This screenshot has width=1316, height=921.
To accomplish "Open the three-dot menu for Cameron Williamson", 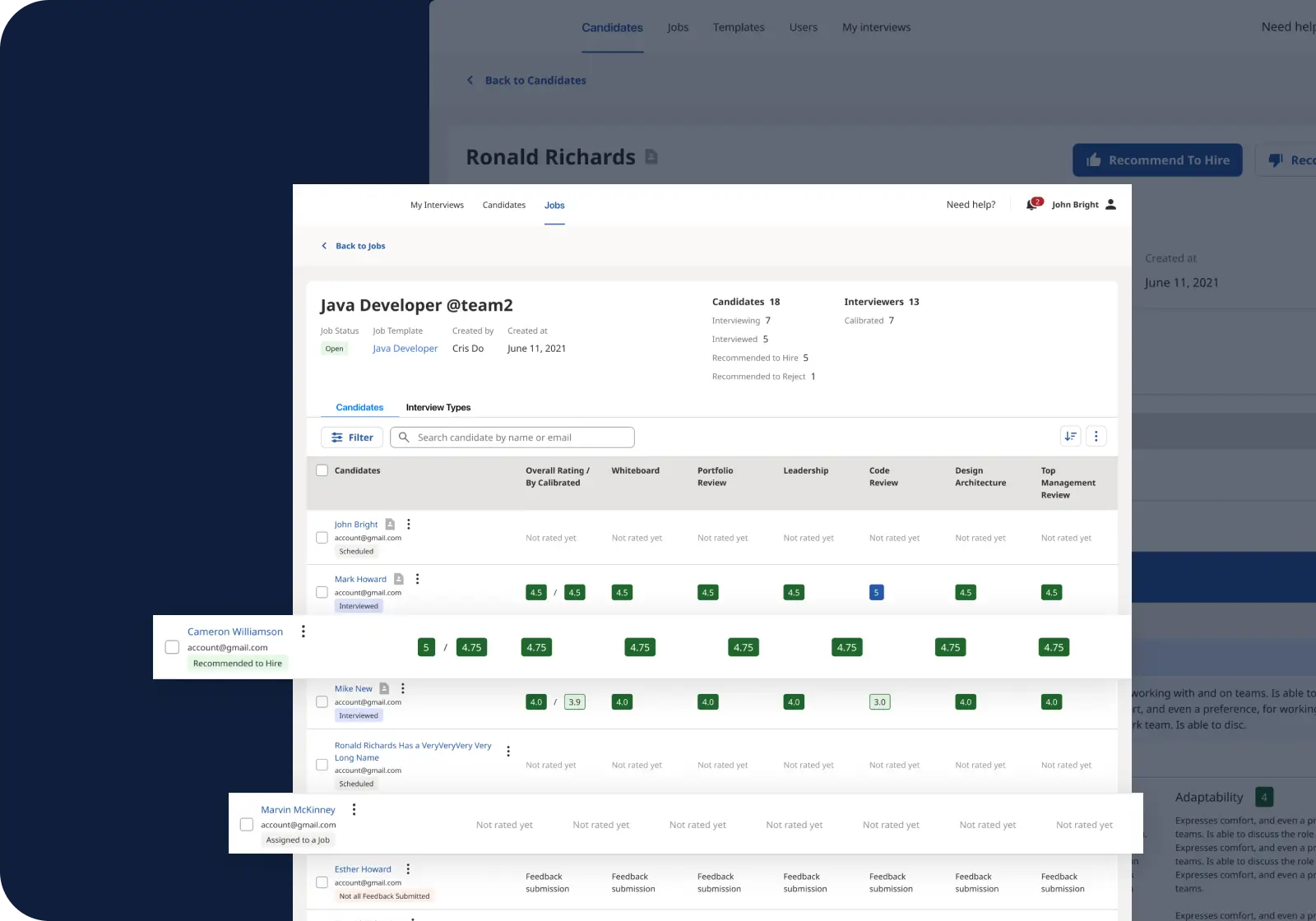I will pos(304,632).
